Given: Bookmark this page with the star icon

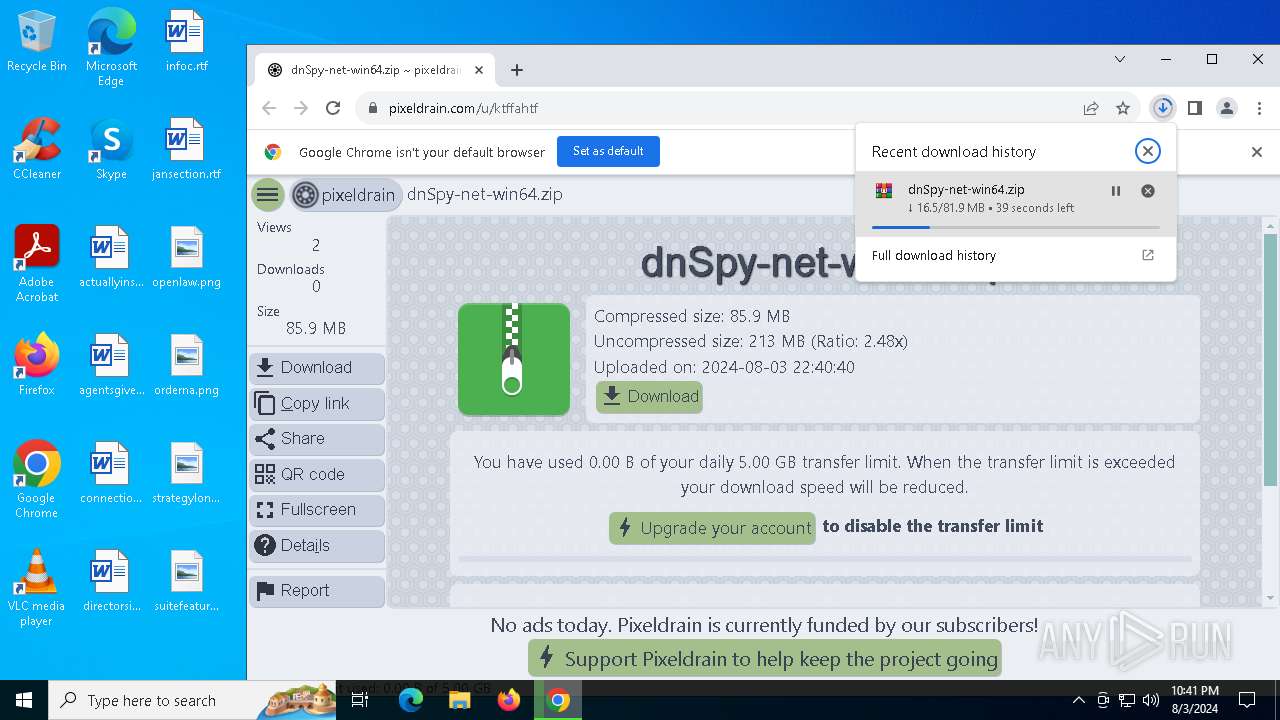Looking at the screenshot, I should pos(1123,108).
